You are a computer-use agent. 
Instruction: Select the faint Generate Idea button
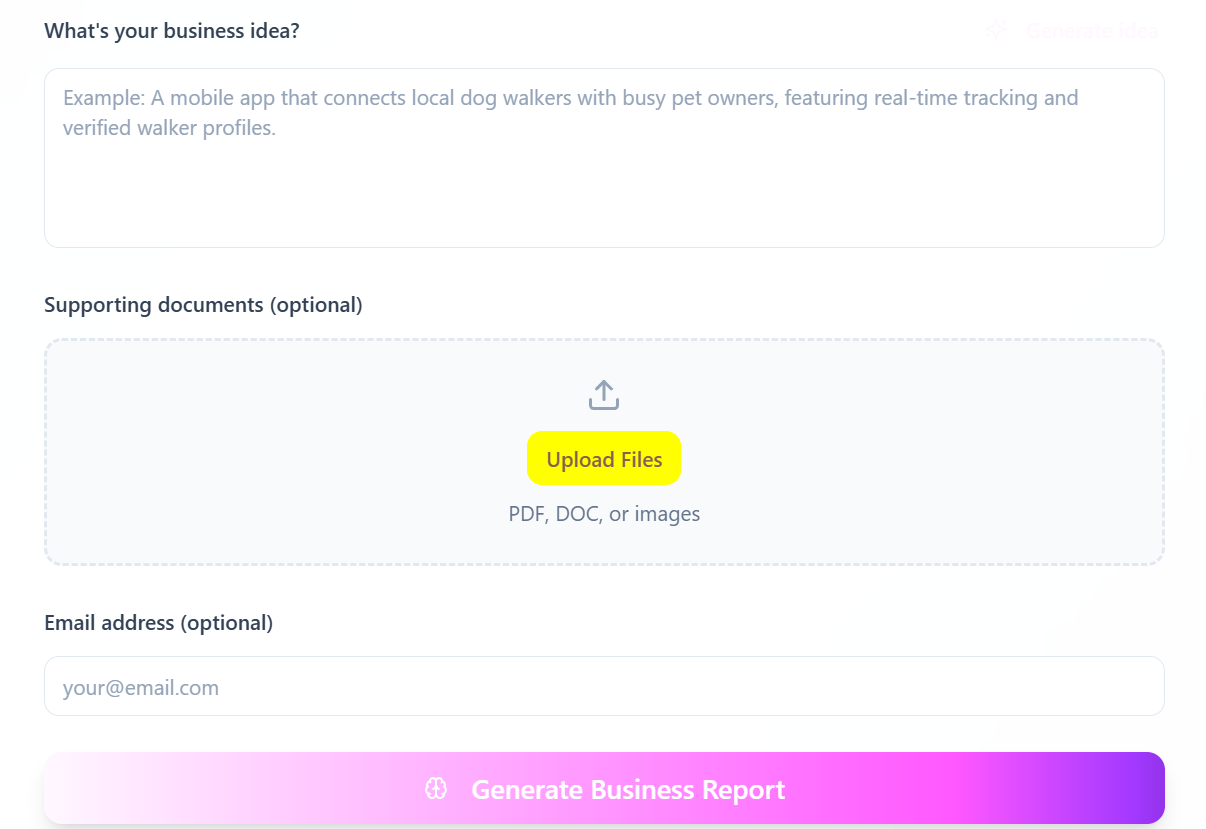(1072, 31)
